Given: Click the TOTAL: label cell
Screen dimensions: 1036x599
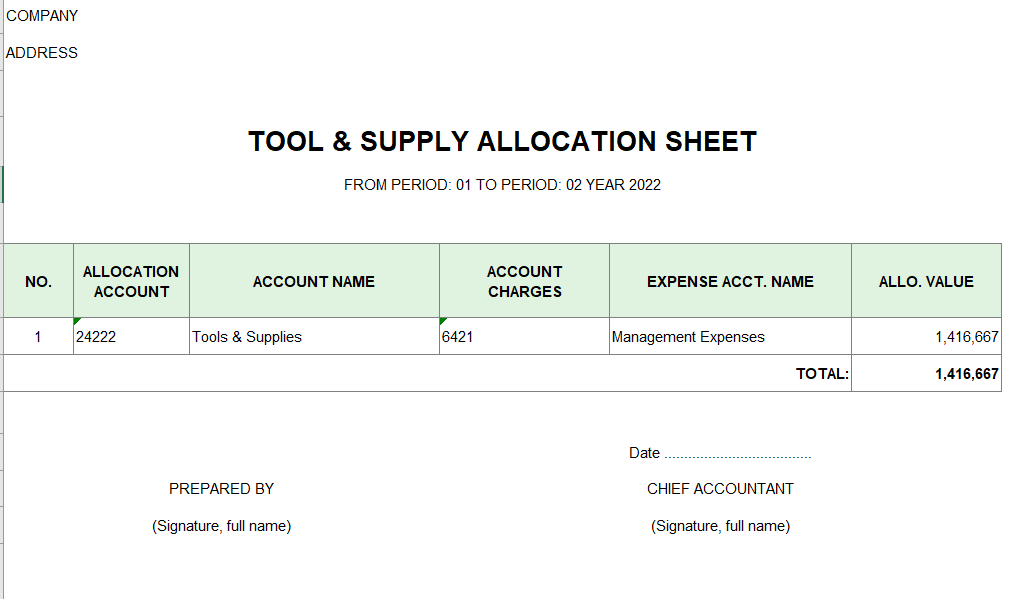Looking at the screenshot, I should tap(822, 374).
